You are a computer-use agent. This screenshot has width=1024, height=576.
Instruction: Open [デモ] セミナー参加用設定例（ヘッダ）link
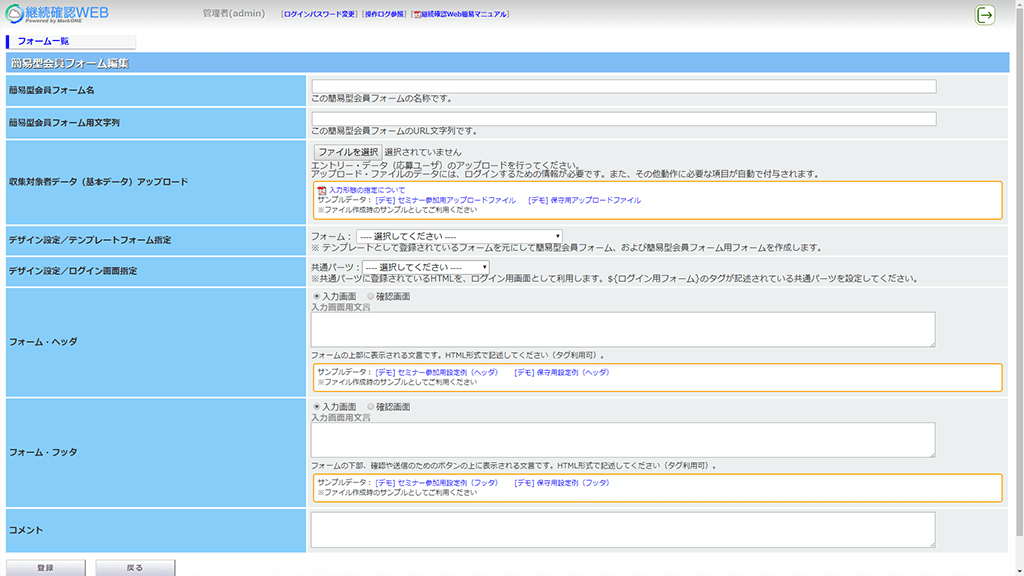point(436,372)
